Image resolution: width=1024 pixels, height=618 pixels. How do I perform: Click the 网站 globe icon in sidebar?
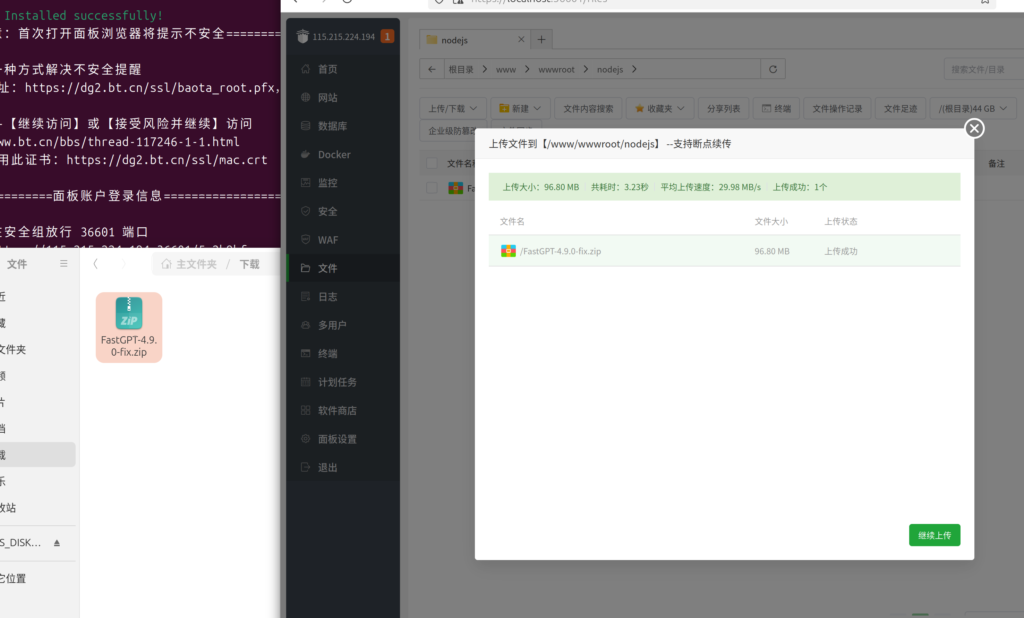pyautogui.click(x=305, y=97)
